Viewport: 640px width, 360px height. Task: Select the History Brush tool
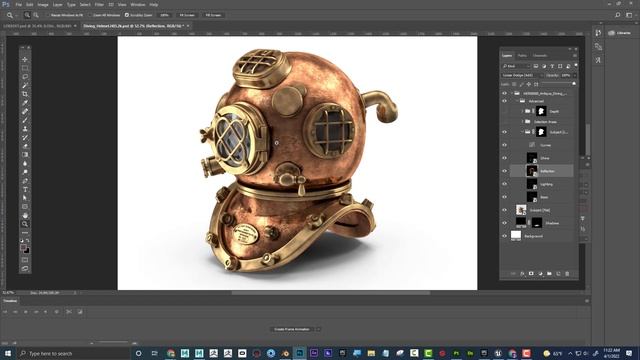click(25, 138)
